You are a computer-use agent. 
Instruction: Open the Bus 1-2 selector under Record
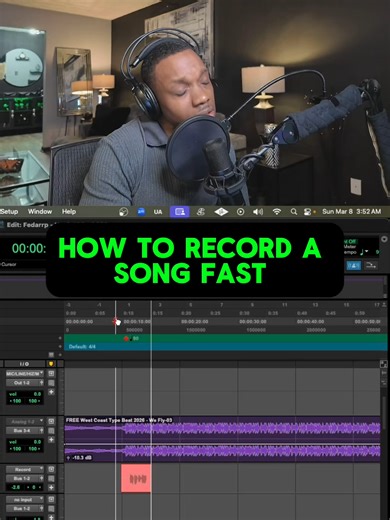(25, 478)
